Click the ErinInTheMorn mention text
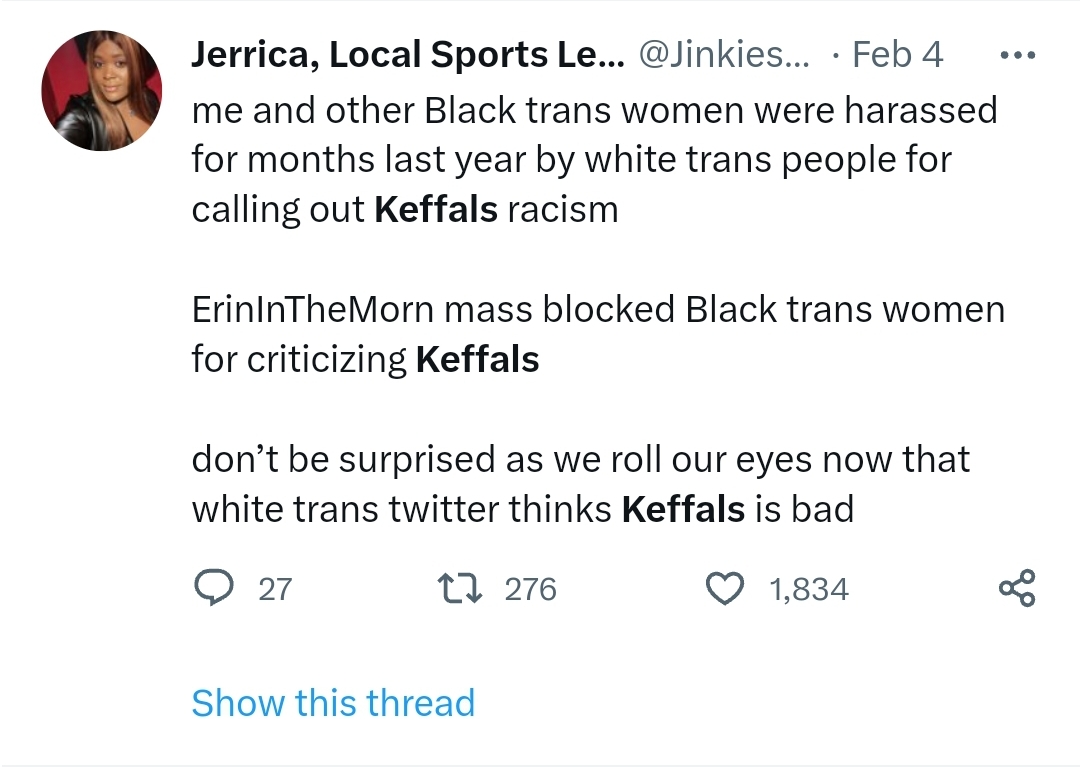The width and height of the screenshot is (1080, 767). [x=313, y=309]
